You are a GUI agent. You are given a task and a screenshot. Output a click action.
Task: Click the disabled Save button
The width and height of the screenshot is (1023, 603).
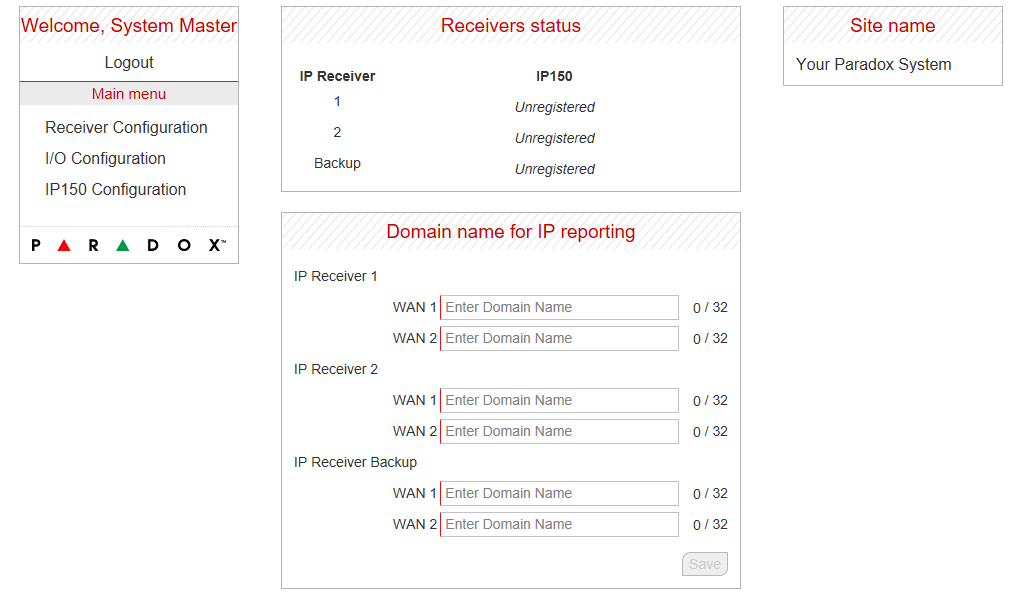pyautogui.click(x=705, y=564)
